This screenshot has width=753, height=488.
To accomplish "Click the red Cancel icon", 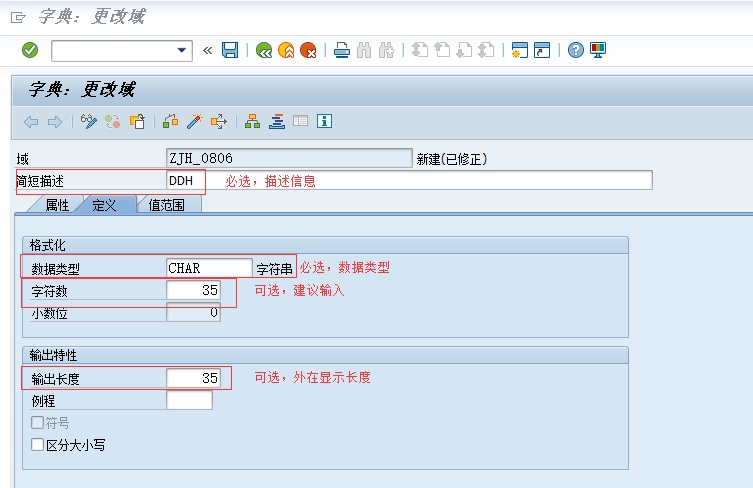I will [308, 50].
